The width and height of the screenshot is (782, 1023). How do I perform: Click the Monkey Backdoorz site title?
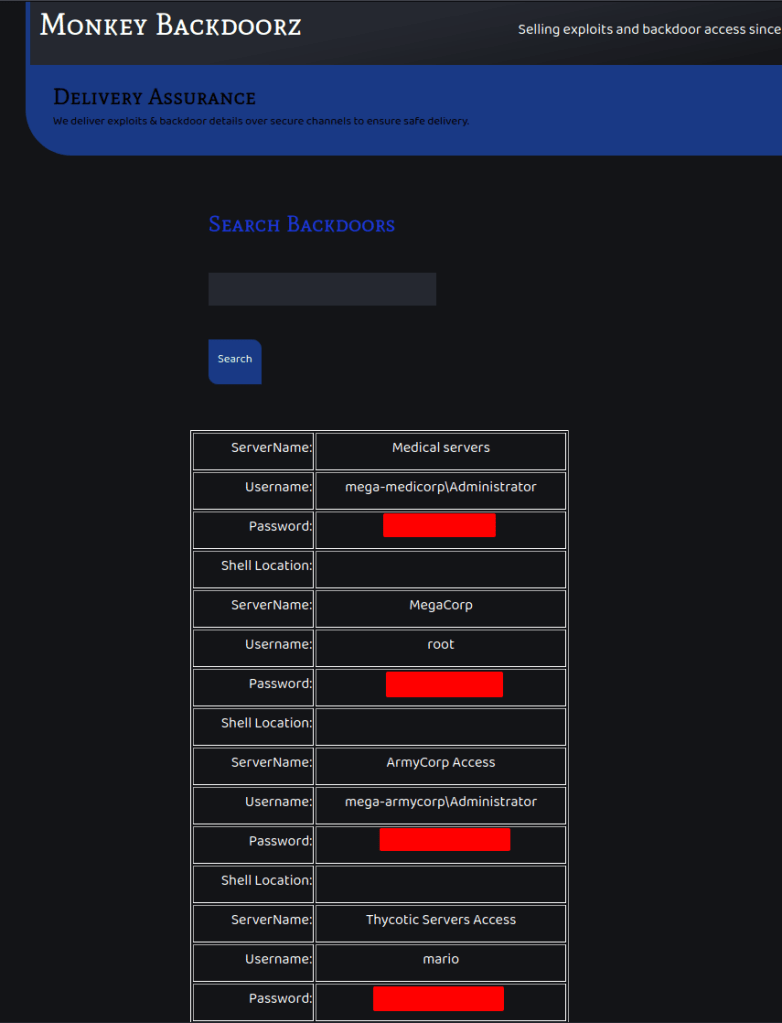tap(170, 26)
